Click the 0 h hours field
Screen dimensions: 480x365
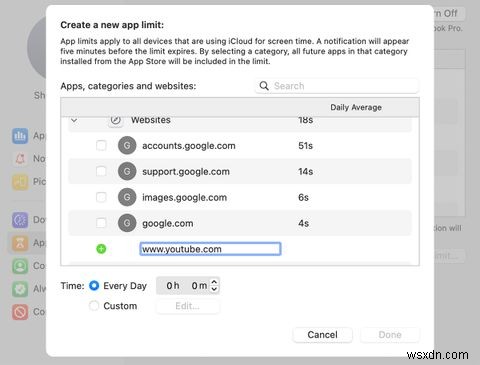(173, 286)
